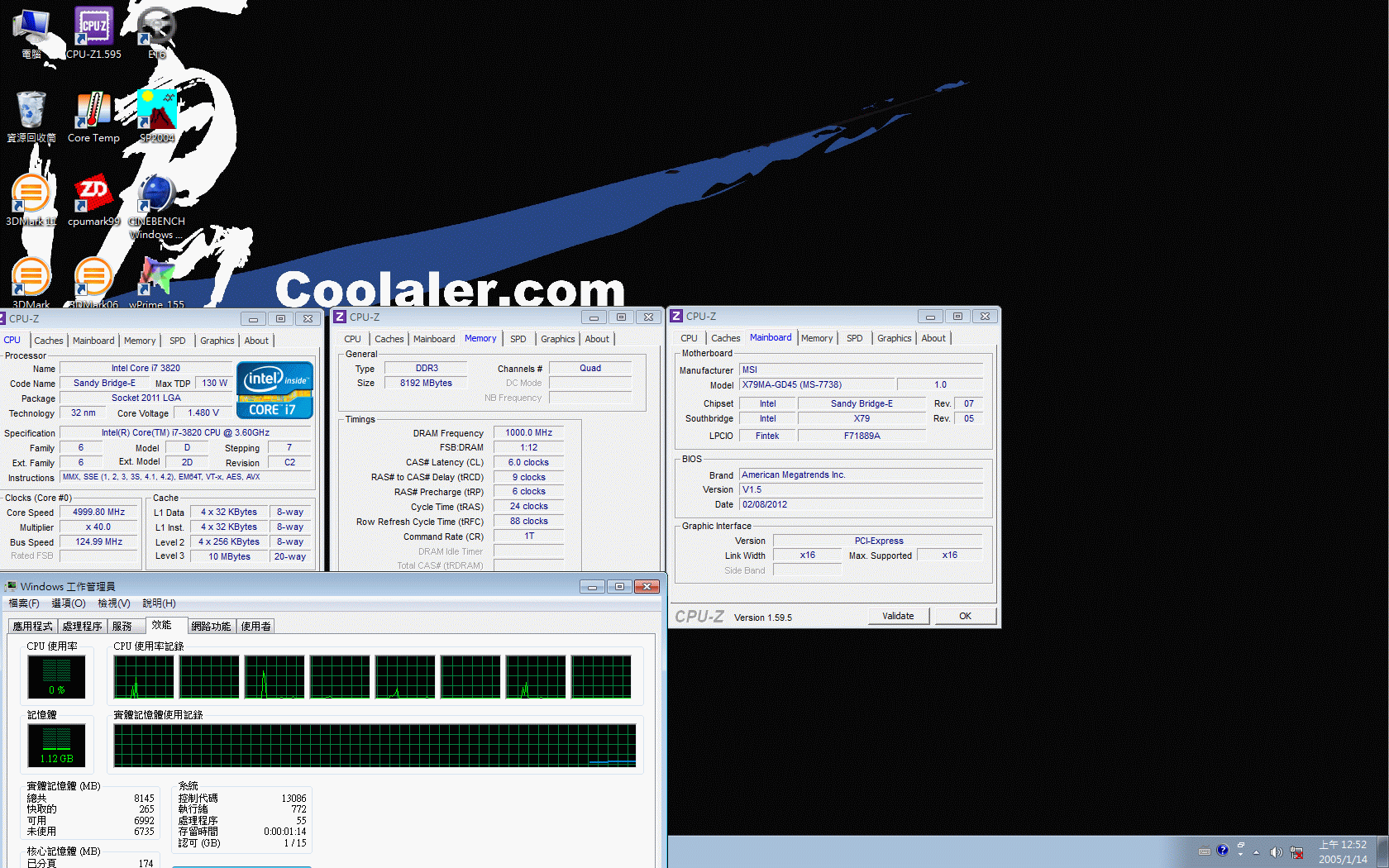The height and width of the screenshot is (868, 1389).
Task: Open Graphics tab in left CPU-Z window
Action: click(x=217, y=341)
